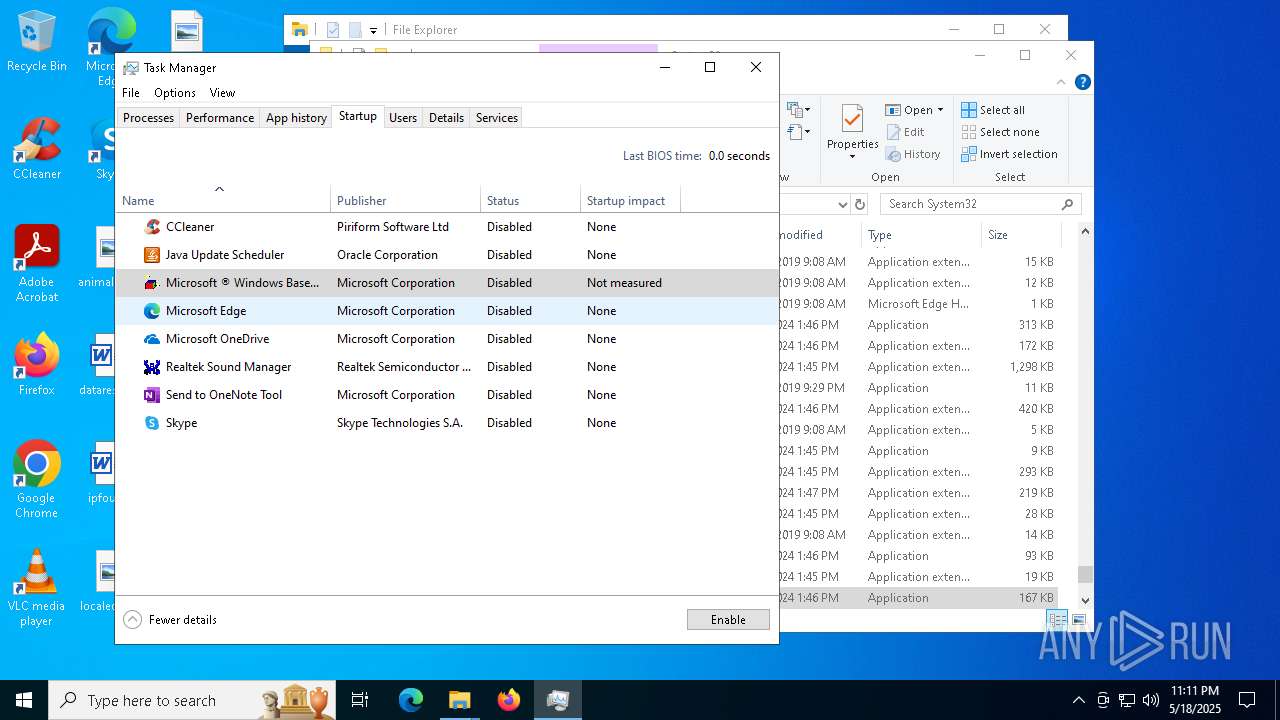Click the File Explorer icon in the taskbar
The width and height of the screenshot is (1280, 720).
(x=459, y=700)
